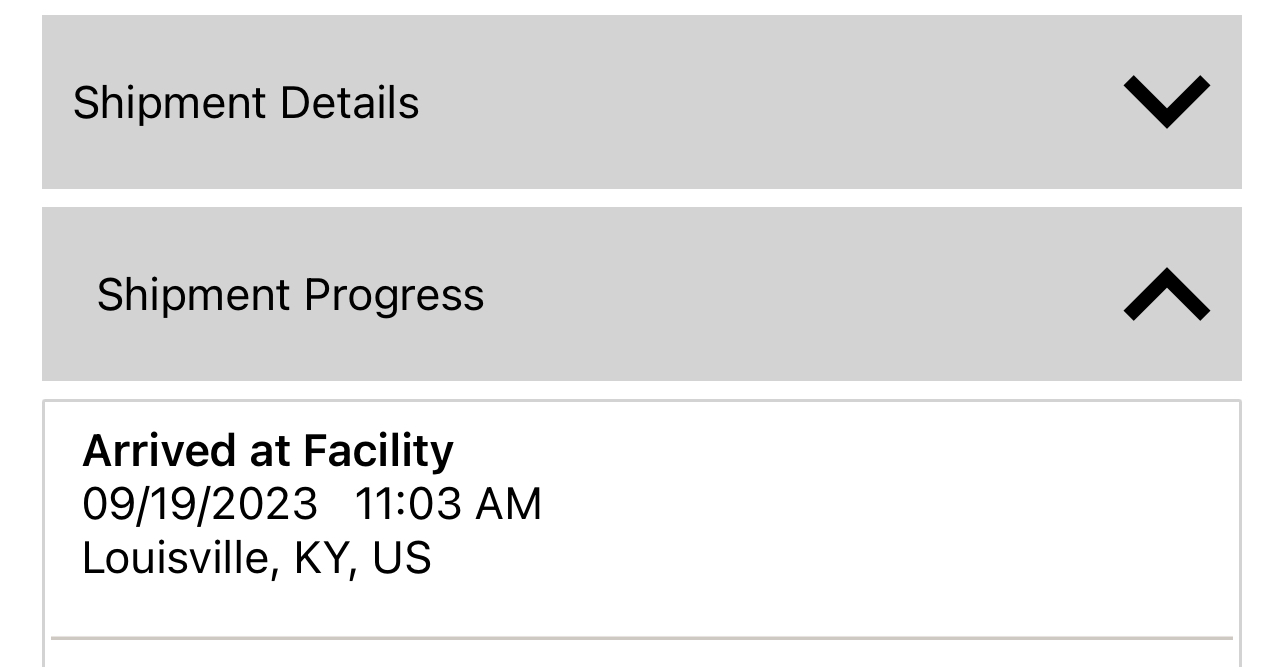Select the Louisville, KY, US location

pos(256,558)
